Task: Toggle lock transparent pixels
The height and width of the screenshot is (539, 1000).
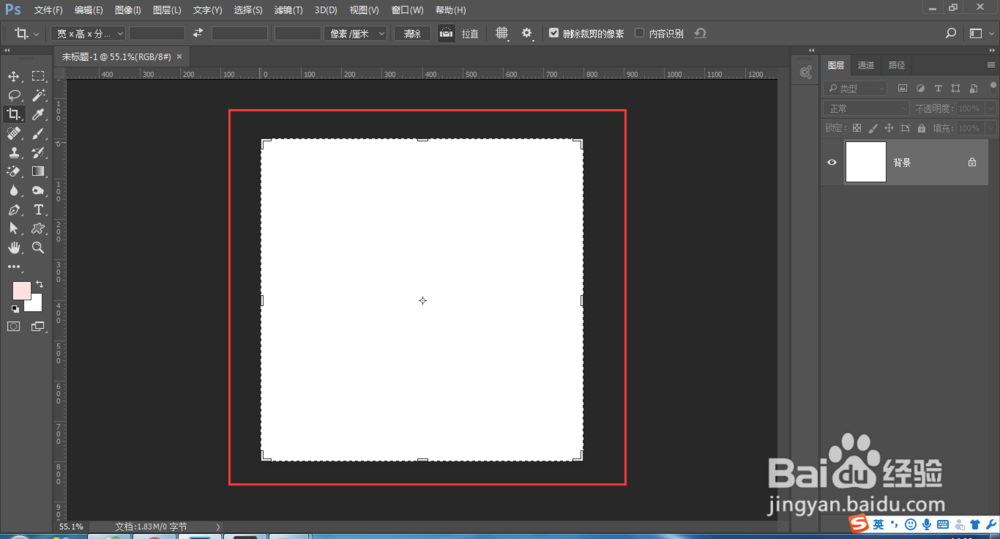Action: coord(857,128)
